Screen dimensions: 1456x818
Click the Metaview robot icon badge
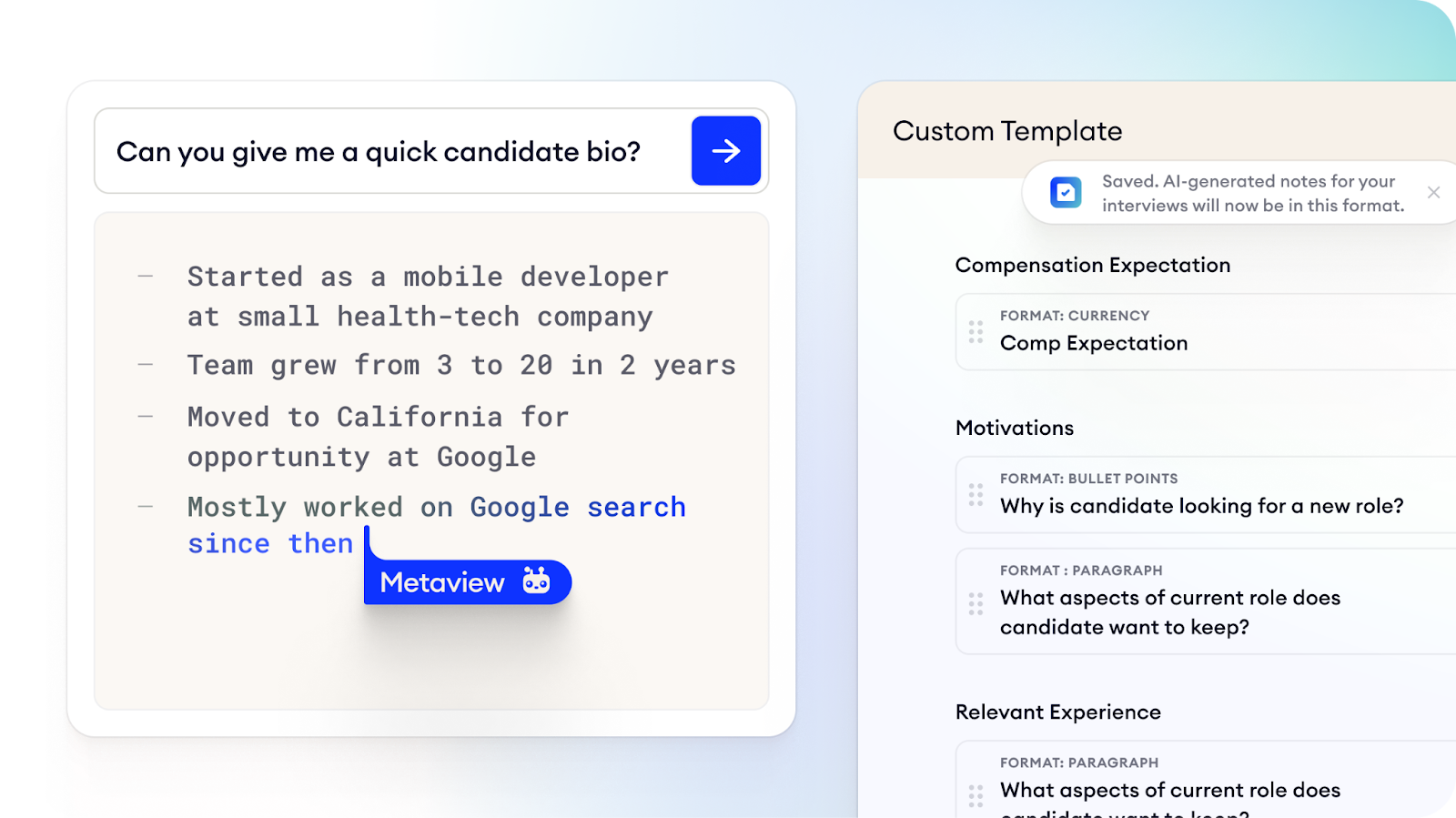[536, 581]
